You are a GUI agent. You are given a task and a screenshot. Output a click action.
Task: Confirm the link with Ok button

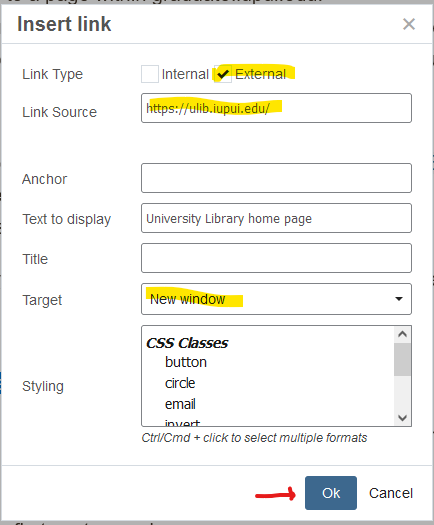(x=331, y=493)
